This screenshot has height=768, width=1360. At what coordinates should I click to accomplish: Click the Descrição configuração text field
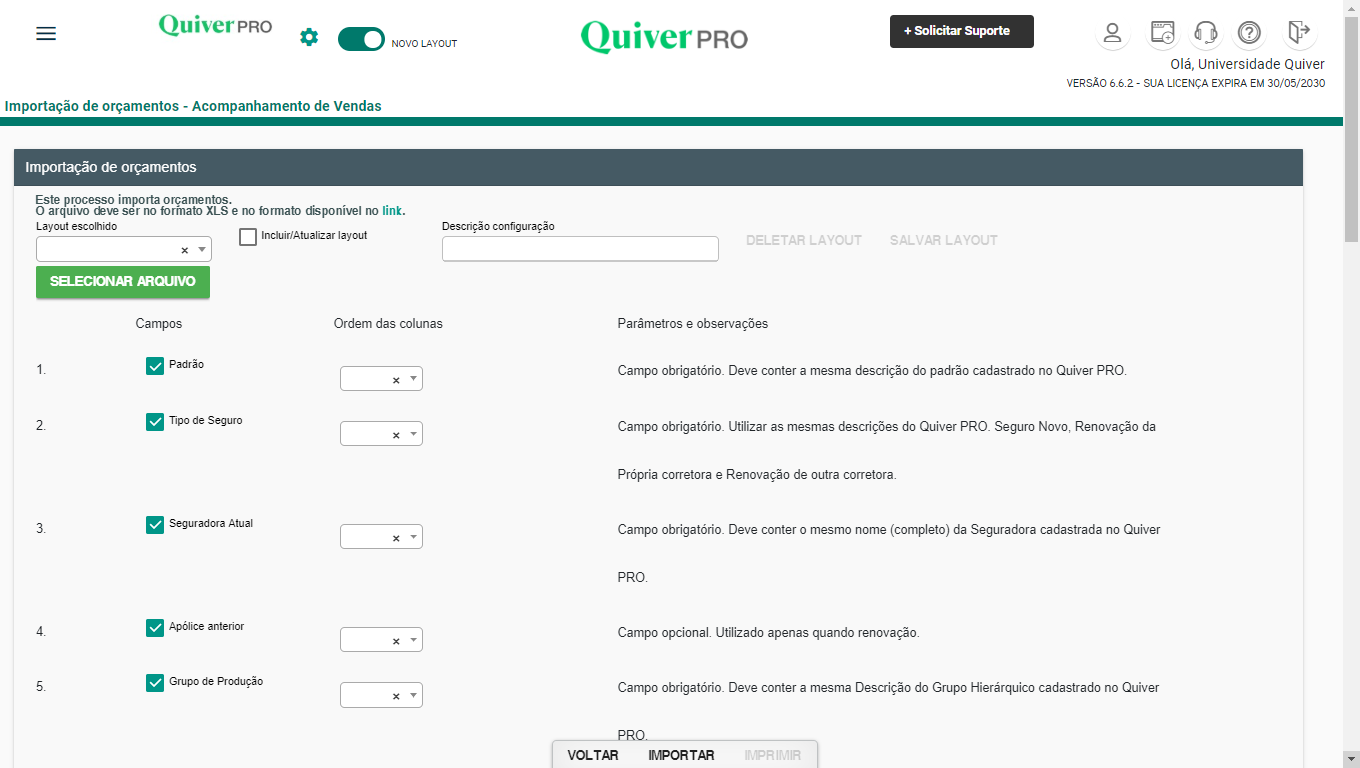tap(580, 249)
